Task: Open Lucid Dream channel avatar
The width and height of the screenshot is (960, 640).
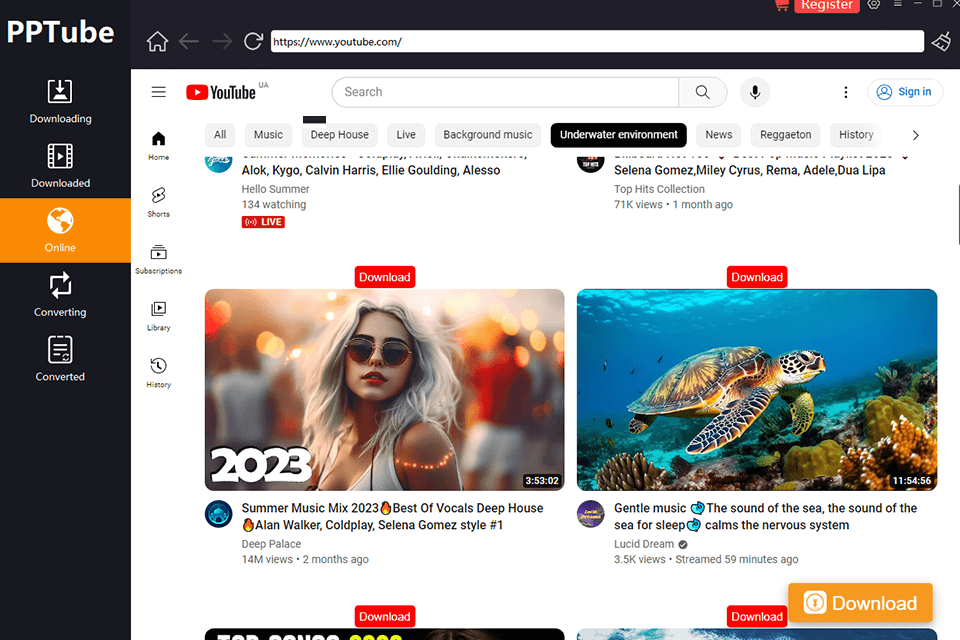Action: 591,514
